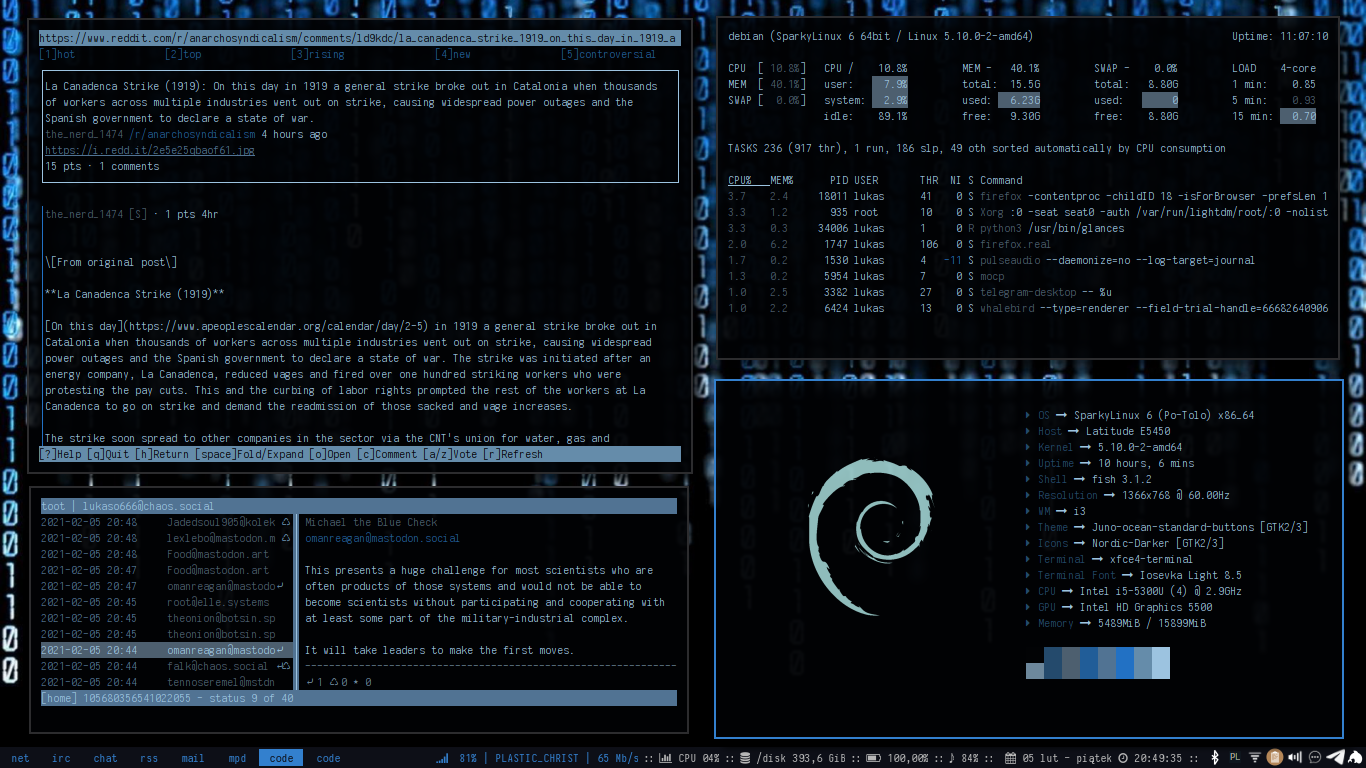Switch to the net workspace
This screenshot has width=1366, height=768.
point(20,758)
